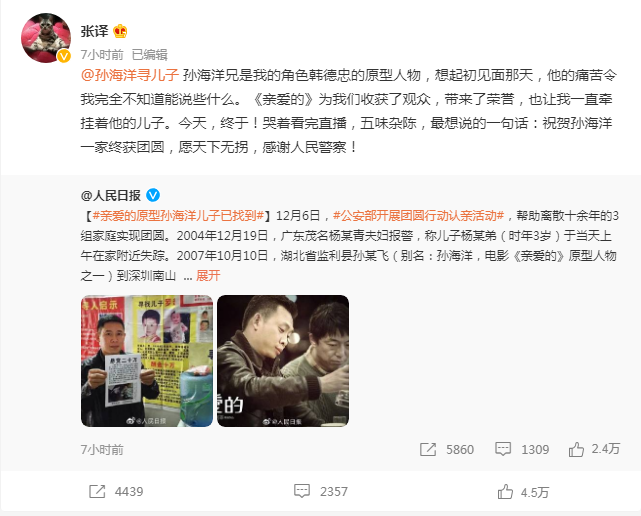Click the quoted post's 7小时前 timestamp
This screenshot has height=516, width=641.
(102, 450)
